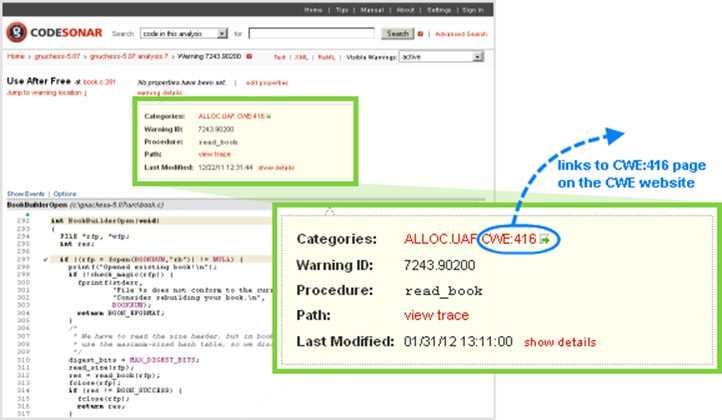The image size is (722, 420).
Task: Click code line 310 'digest_bits = MAX_DIGEST_BITS'
Action: [134, 360]
